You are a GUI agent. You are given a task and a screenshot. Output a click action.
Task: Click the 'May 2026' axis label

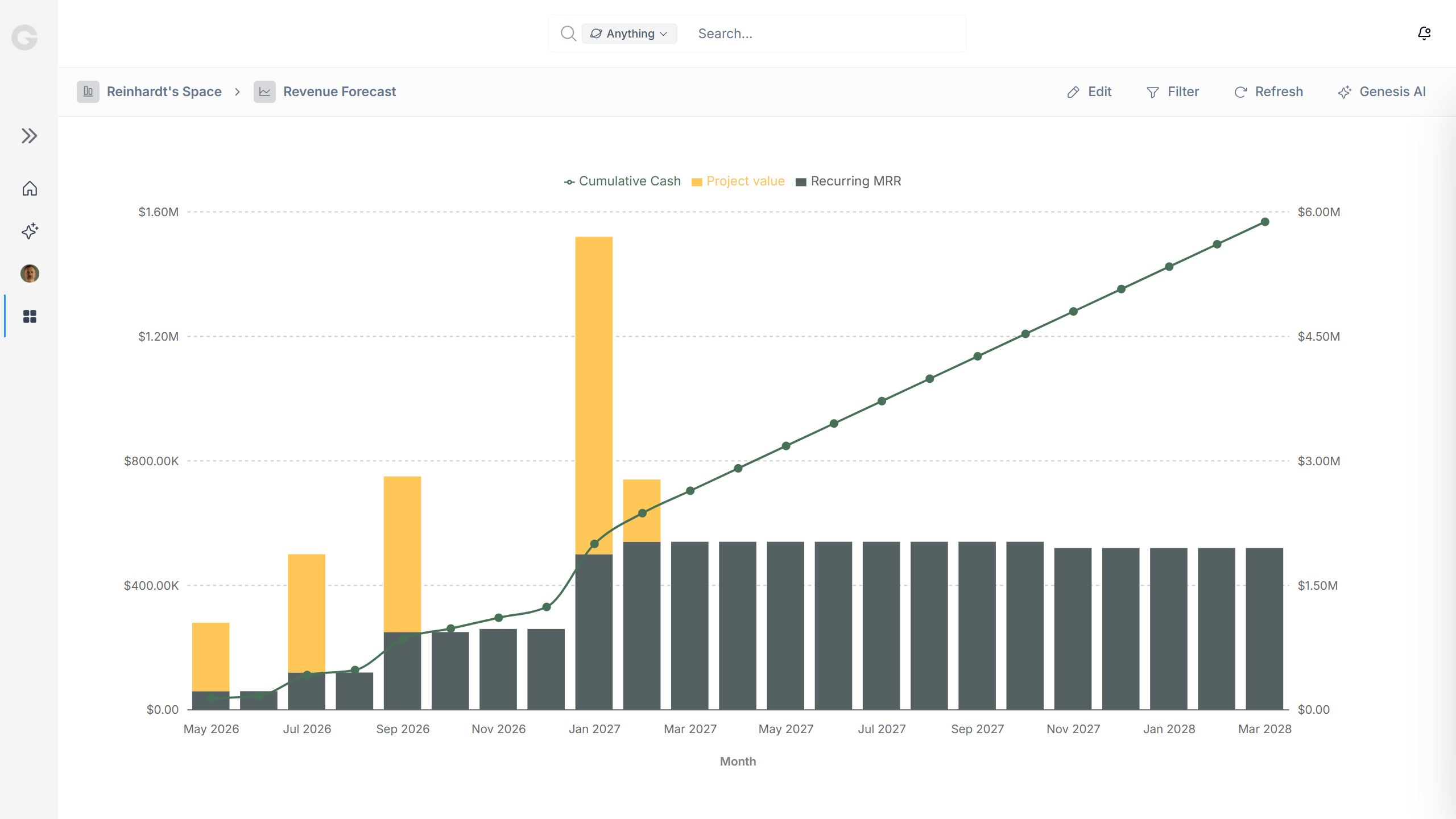point(211,729)
